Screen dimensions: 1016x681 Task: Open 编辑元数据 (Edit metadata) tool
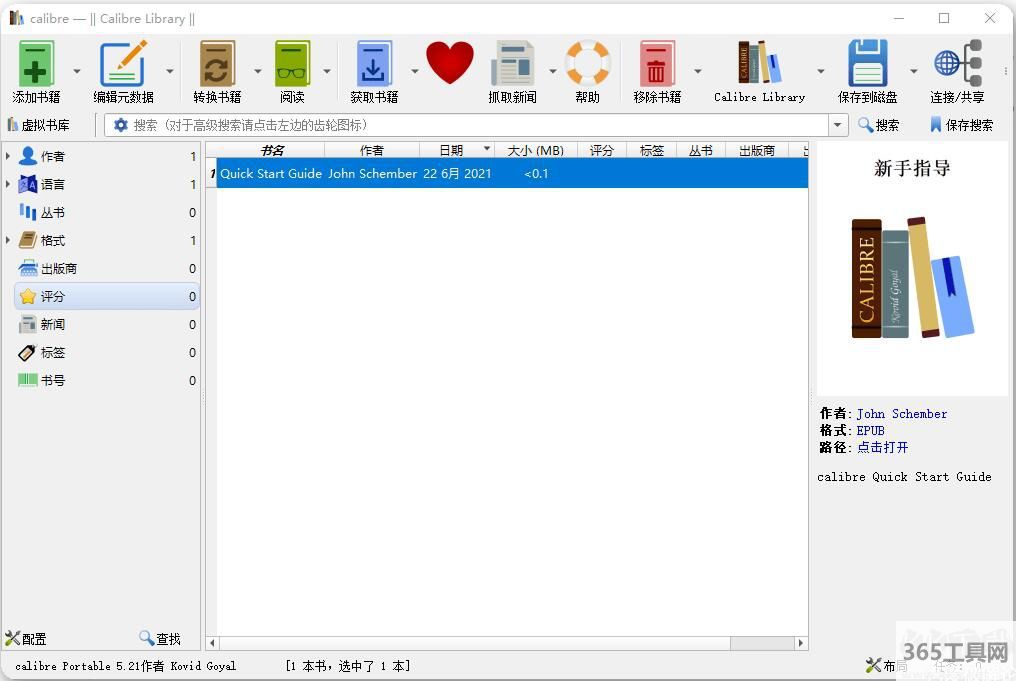[123, 64]
